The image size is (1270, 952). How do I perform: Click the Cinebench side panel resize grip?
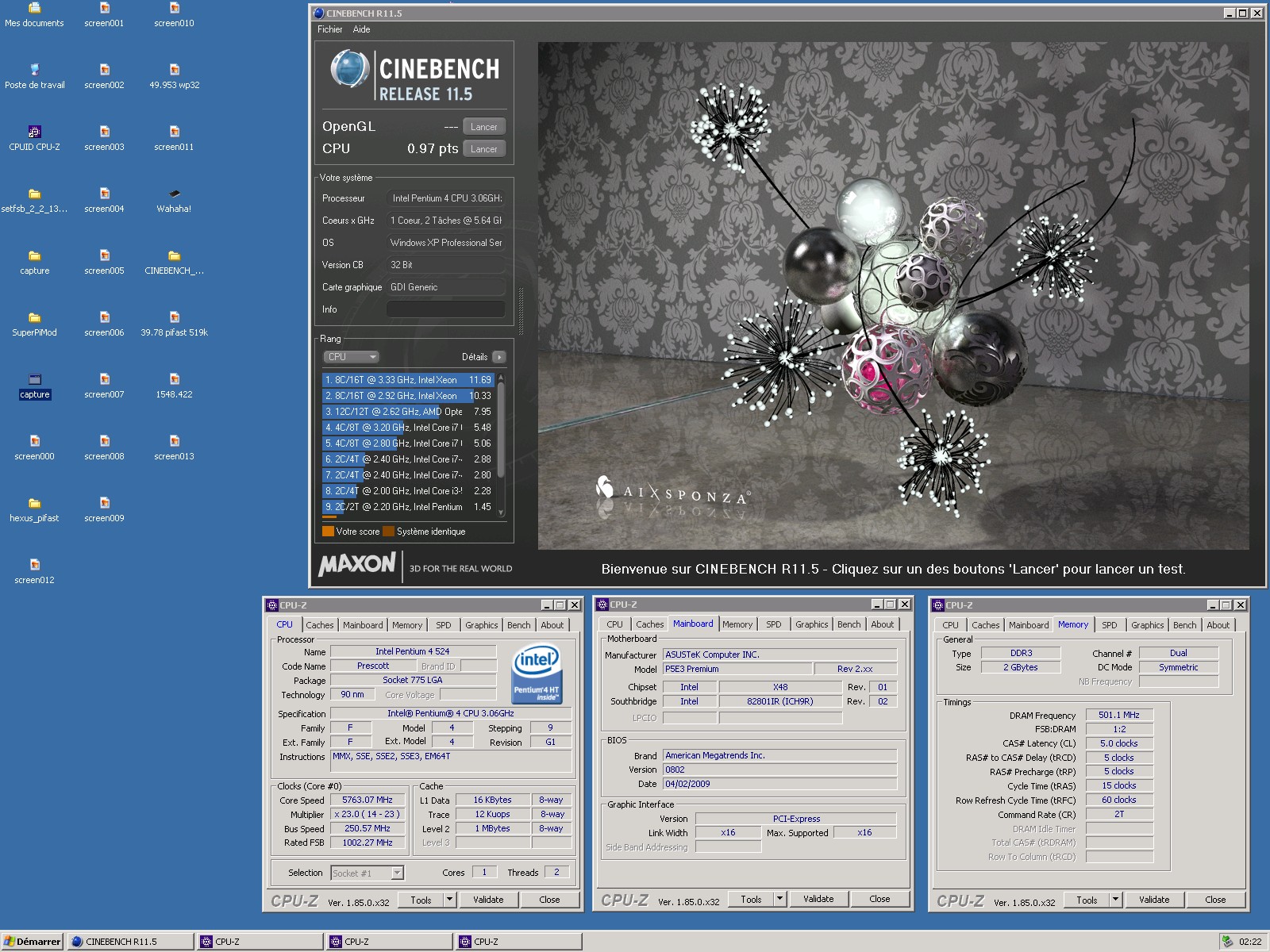tap(521, 313)
